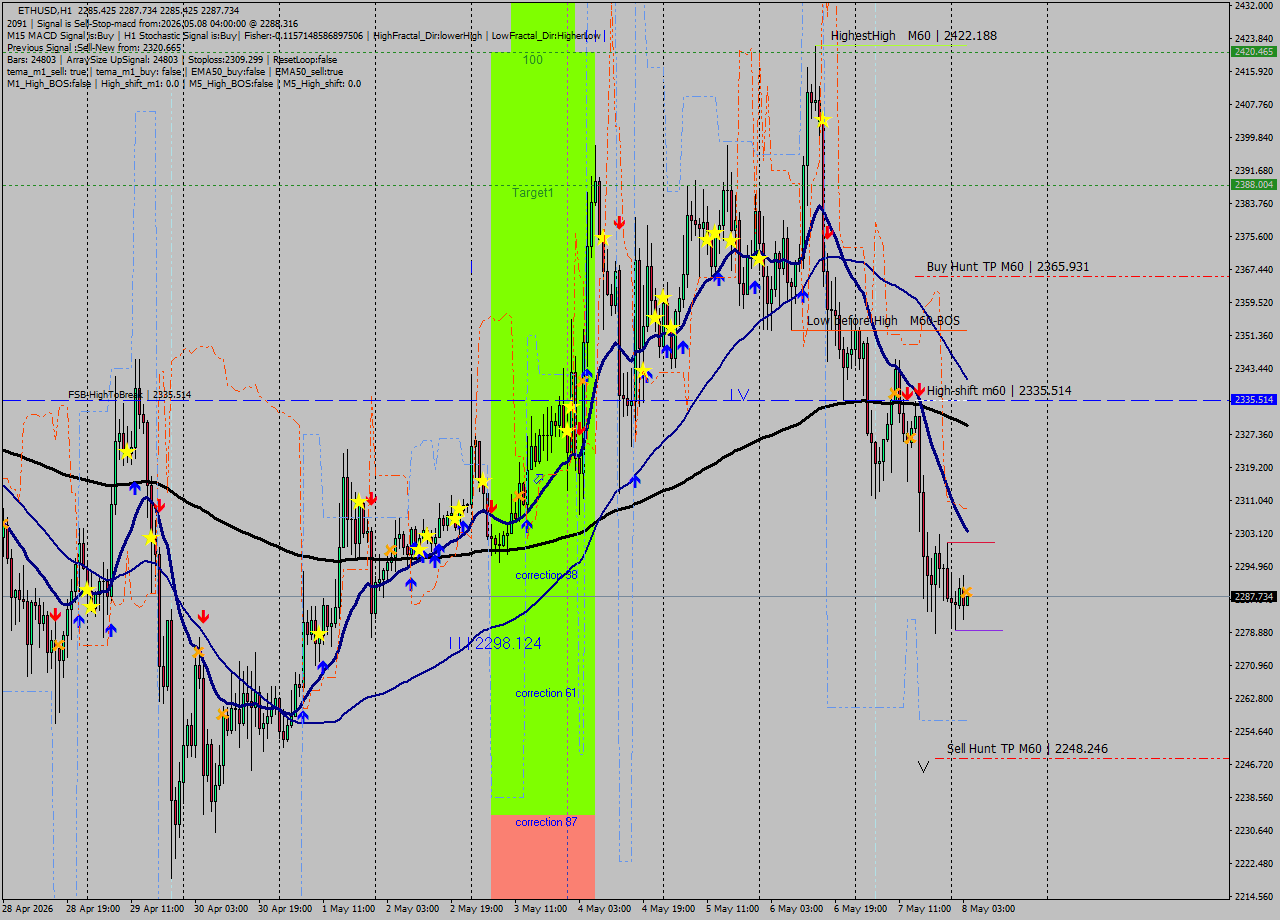Image resolution: width=1280 pixels, height=920 pixels.
Task: Select the FSB:HighToBreak | 2335.514 label
Action: click(129, 395)
